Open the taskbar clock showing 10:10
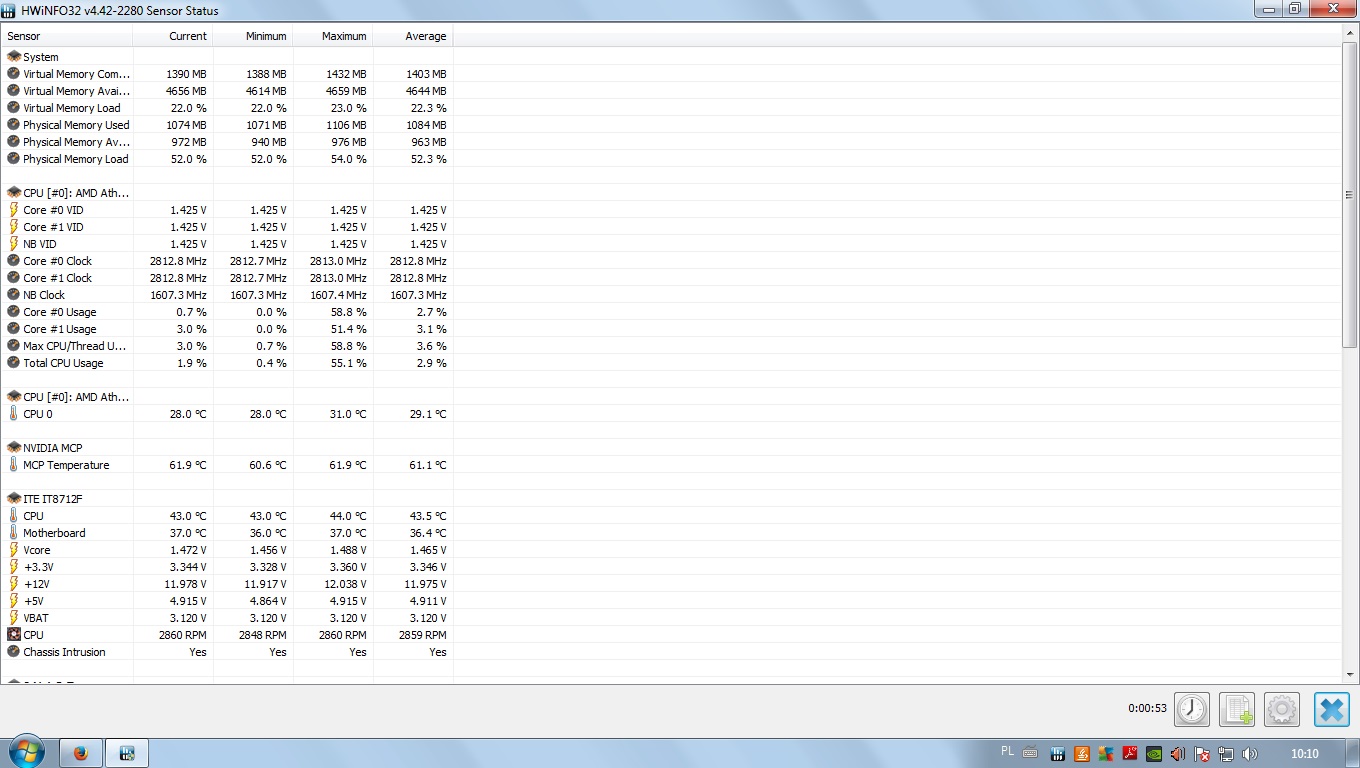This screenshot has width=1360, height=768. pos(1304,754)
